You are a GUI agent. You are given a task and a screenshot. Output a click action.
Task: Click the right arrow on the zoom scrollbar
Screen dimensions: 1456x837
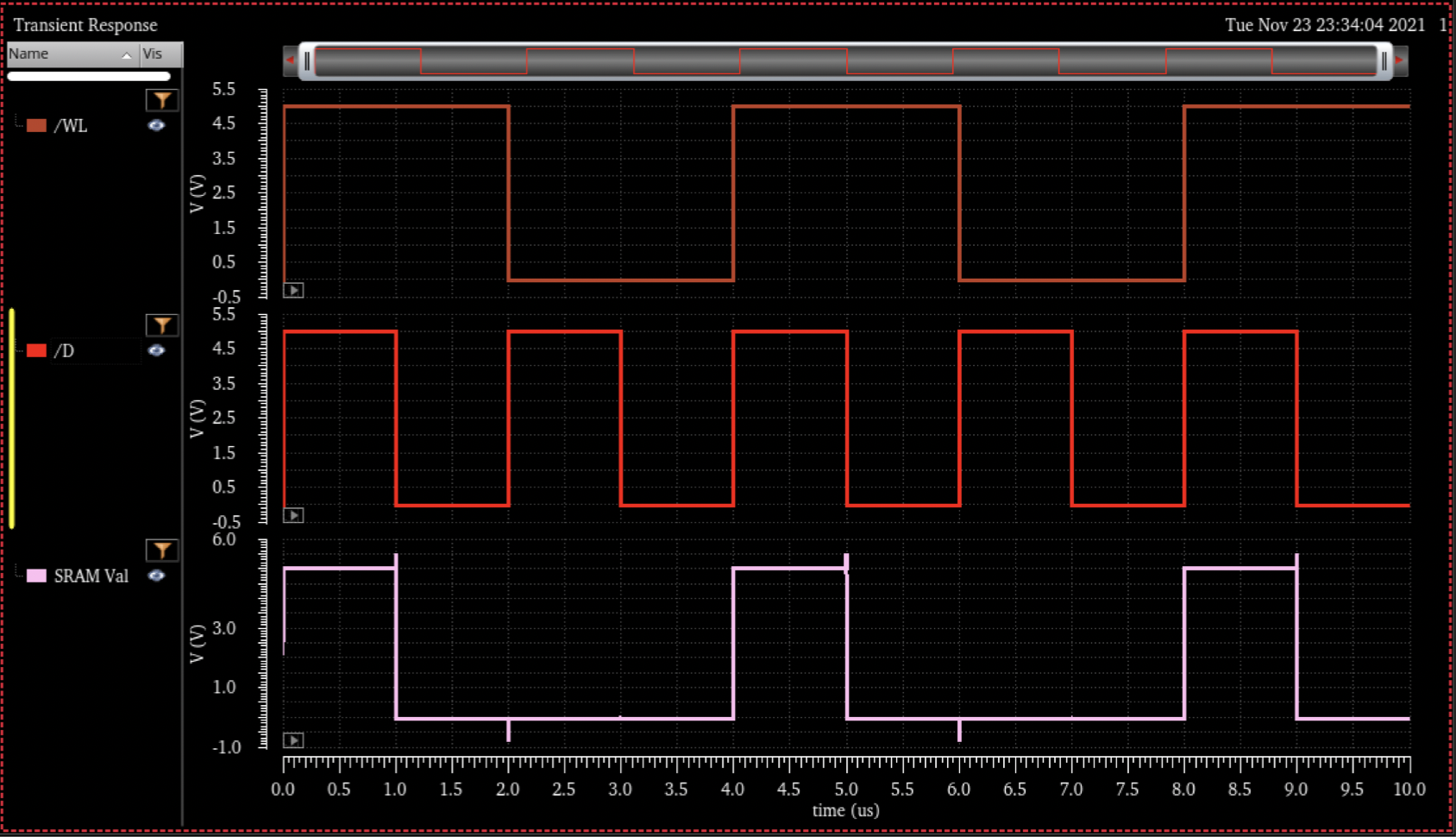1400,60
